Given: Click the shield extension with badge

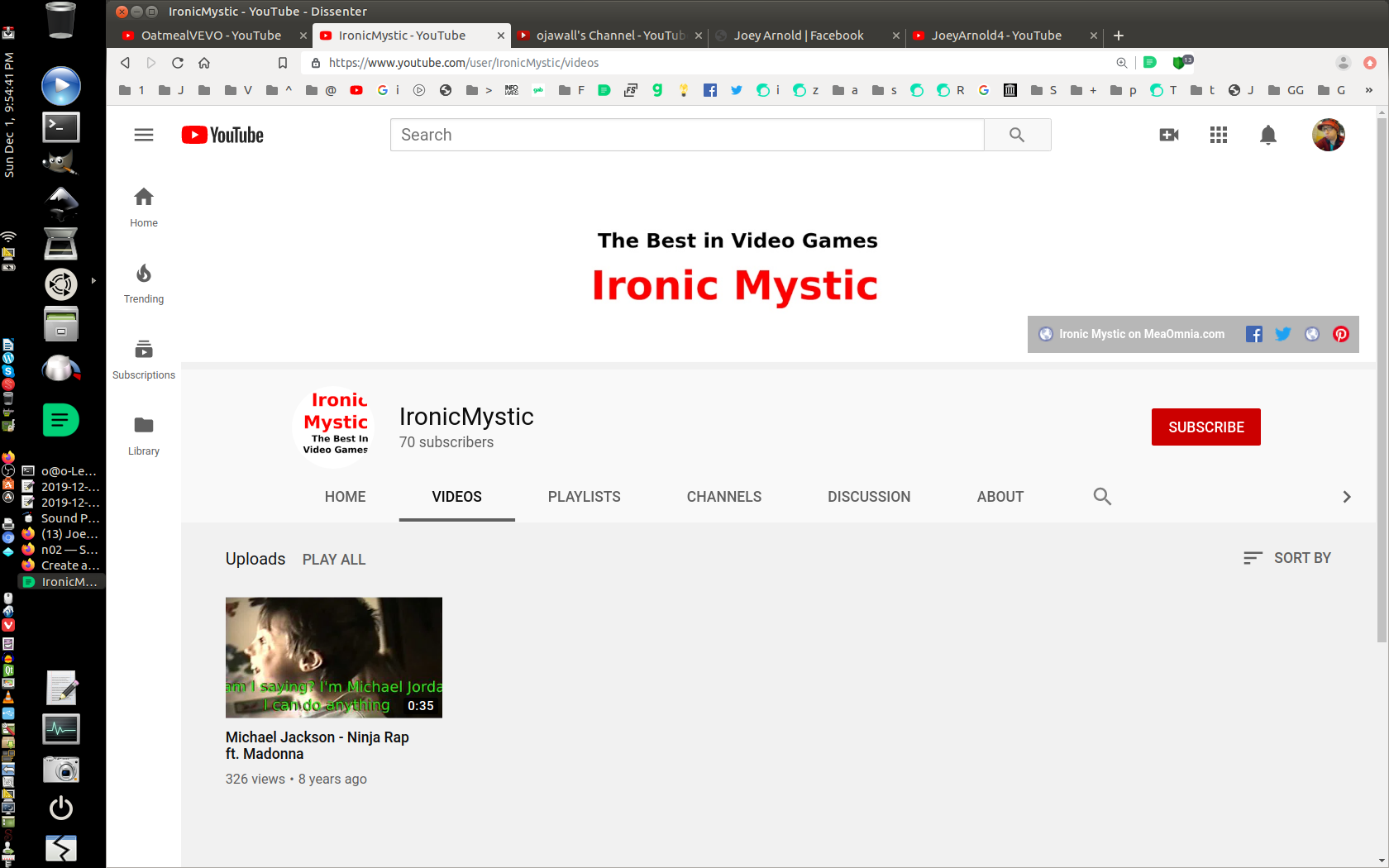Looking at the screenshot, I should 1182,62.
